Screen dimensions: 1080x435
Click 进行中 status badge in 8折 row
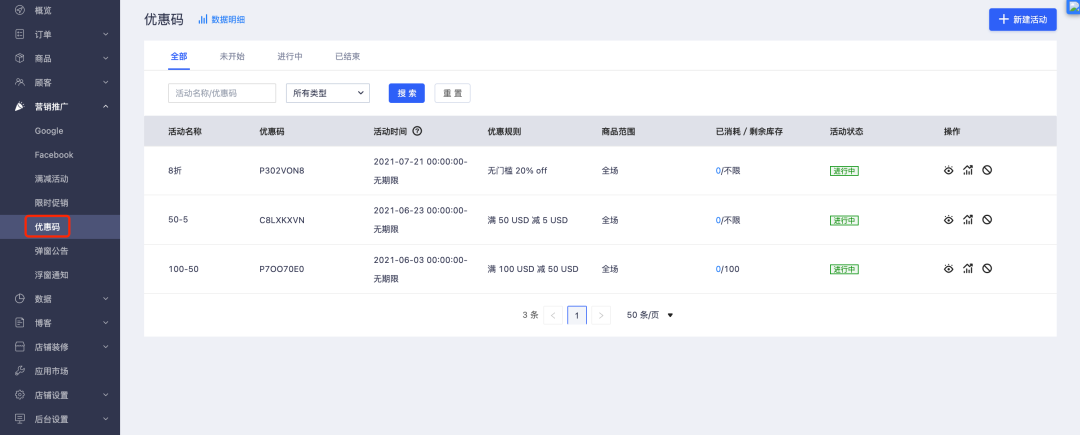pyautogui.click(x=844, y=171)
